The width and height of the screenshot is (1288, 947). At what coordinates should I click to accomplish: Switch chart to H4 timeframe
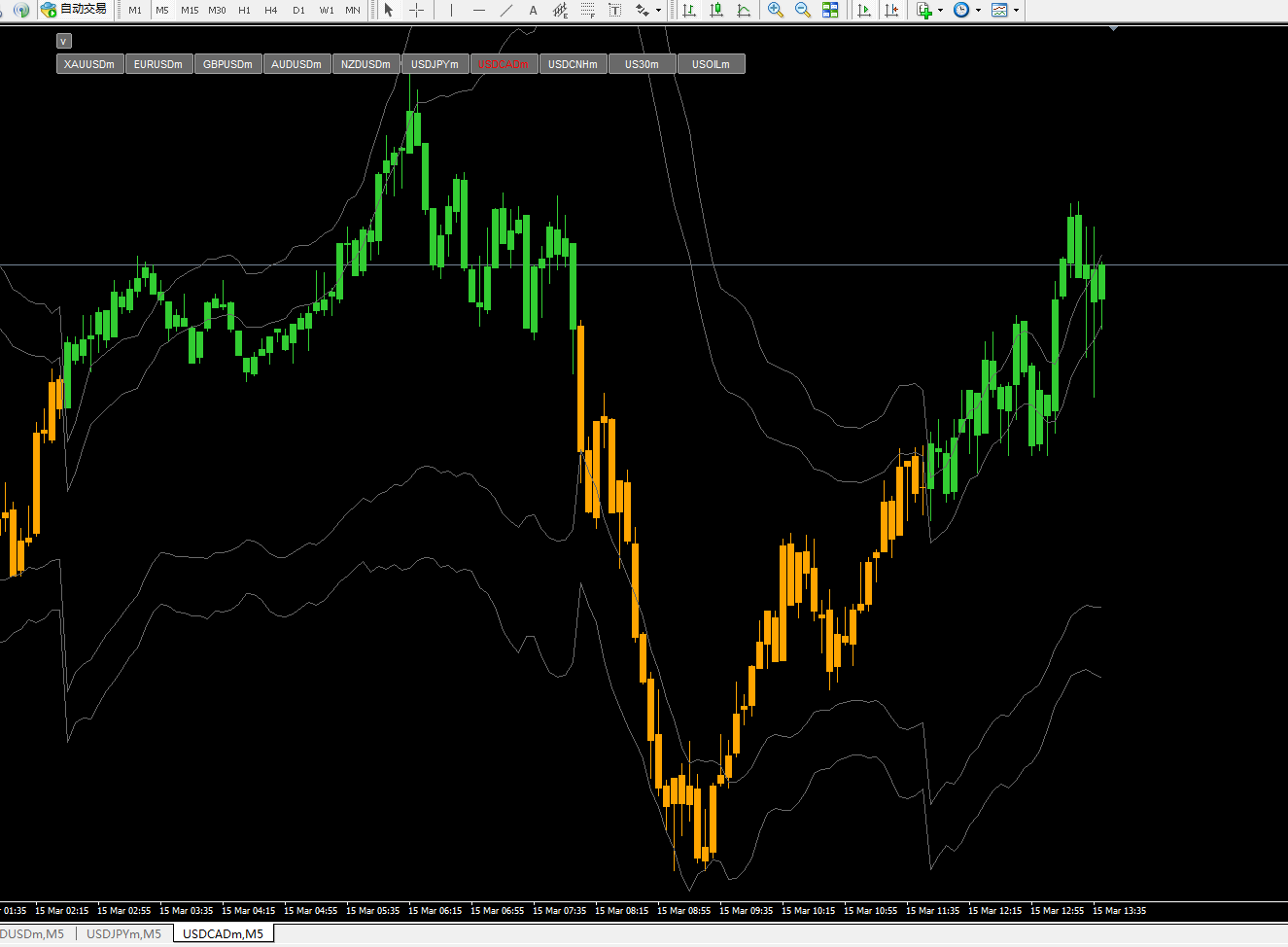(x=271, y=10)
